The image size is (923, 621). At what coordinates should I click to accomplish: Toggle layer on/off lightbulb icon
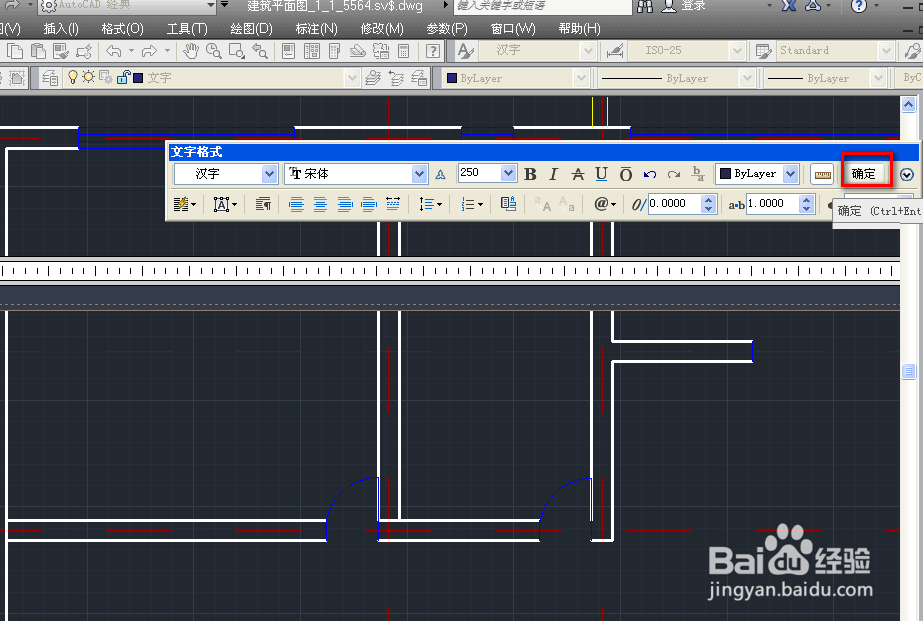pyautogui.click(x=73, y=77)
